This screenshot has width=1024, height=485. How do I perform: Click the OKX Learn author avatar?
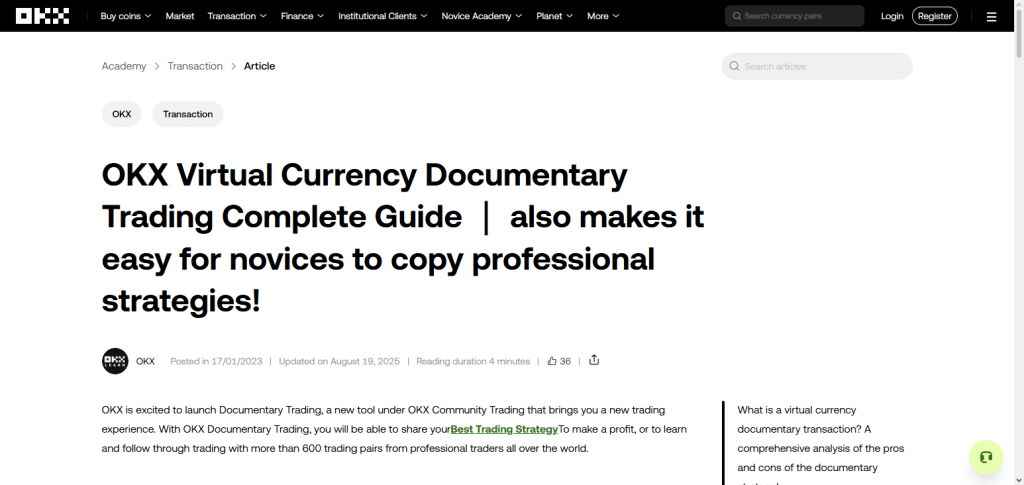[x=115, y=361]
